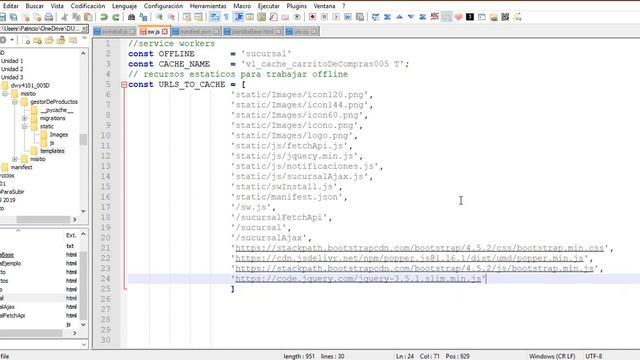This screenshot has width=640, height=360.
Task: Click the Function list toolbar icon
Action: coord(273,17)
